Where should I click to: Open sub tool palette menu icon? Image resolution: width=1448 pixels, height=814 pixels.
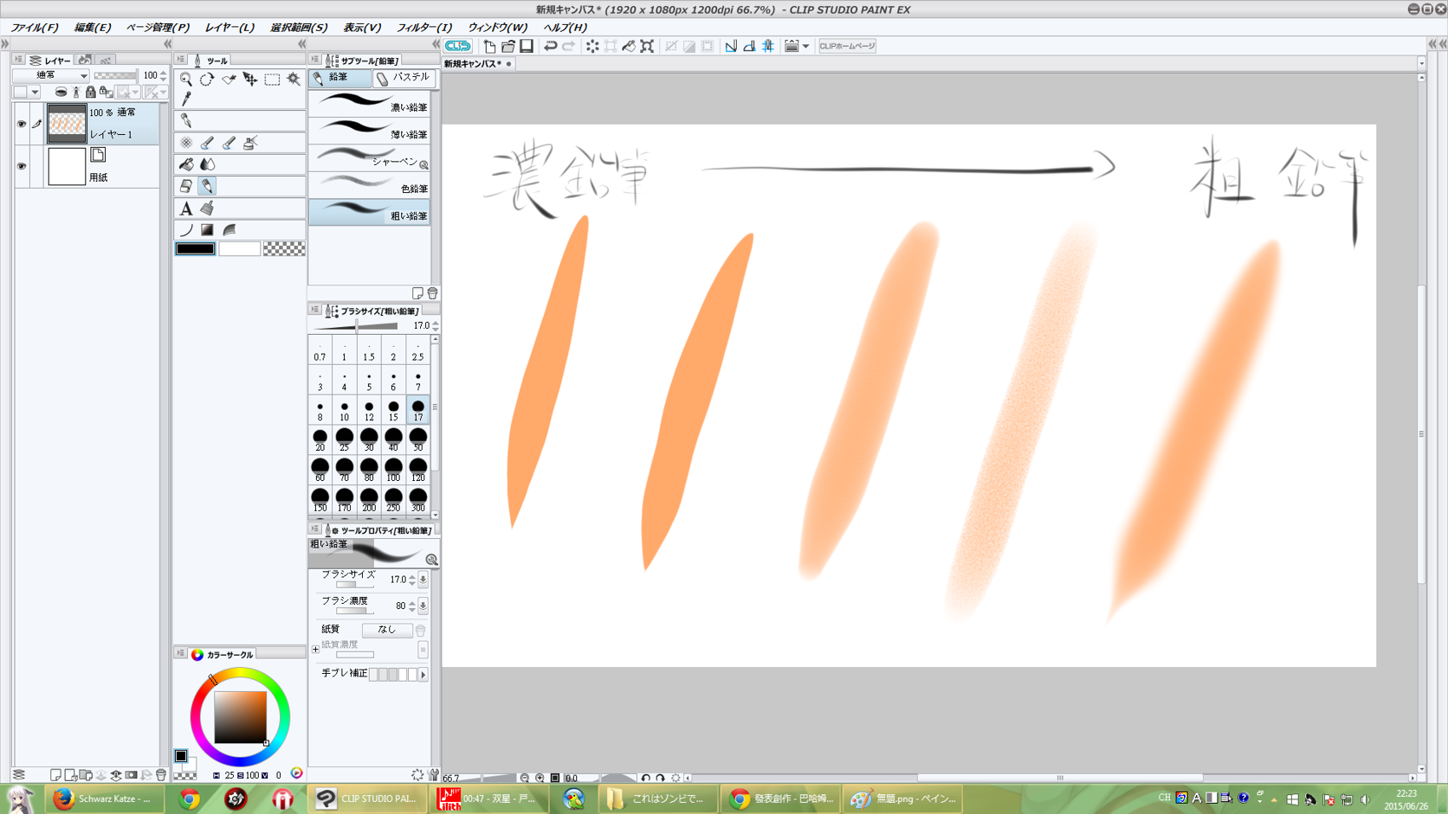click(315, 60)
